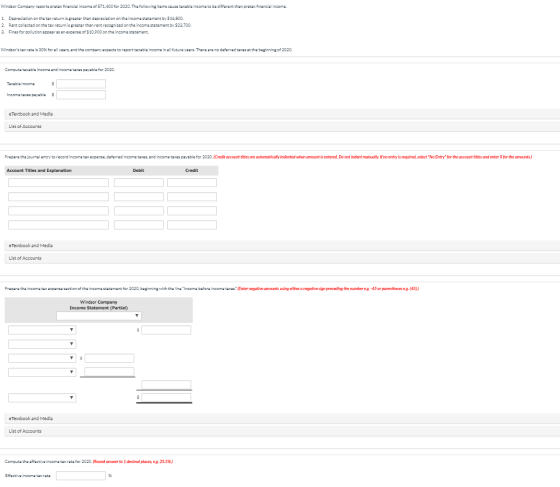Click the Income taxes payable input field
This screenshot has width=560, height=487.
pos(81,95)
